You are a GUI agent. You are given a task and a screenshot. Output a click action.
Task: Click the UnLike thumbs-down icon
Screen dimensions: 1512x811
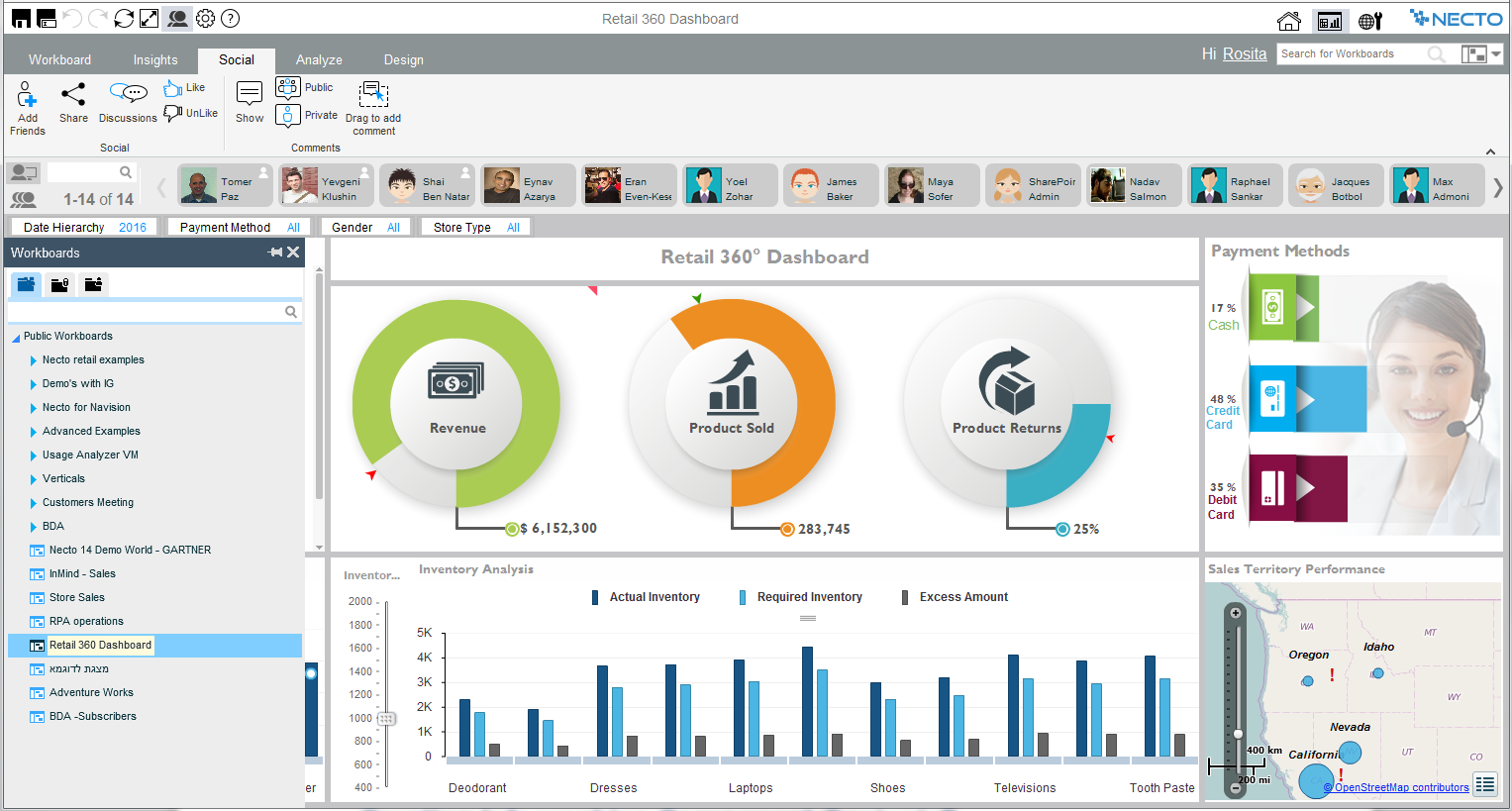[173, 114]
